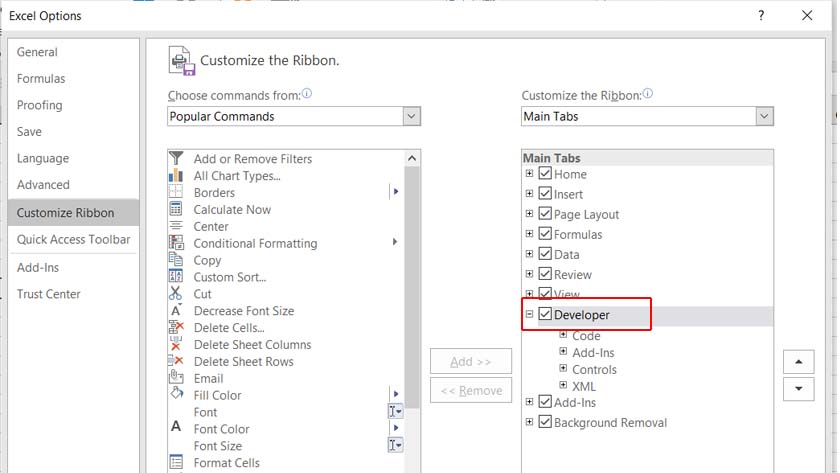Expand the Insert tab tree node

point(529,193)
